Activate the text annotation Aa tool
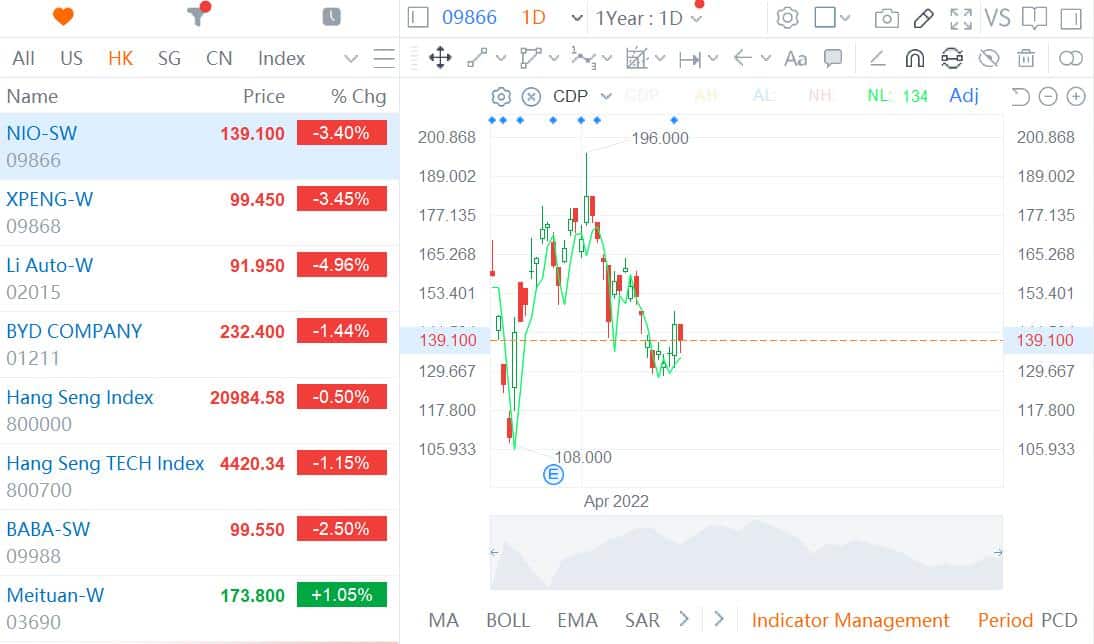1094x644 pixels. click(795, 58)
